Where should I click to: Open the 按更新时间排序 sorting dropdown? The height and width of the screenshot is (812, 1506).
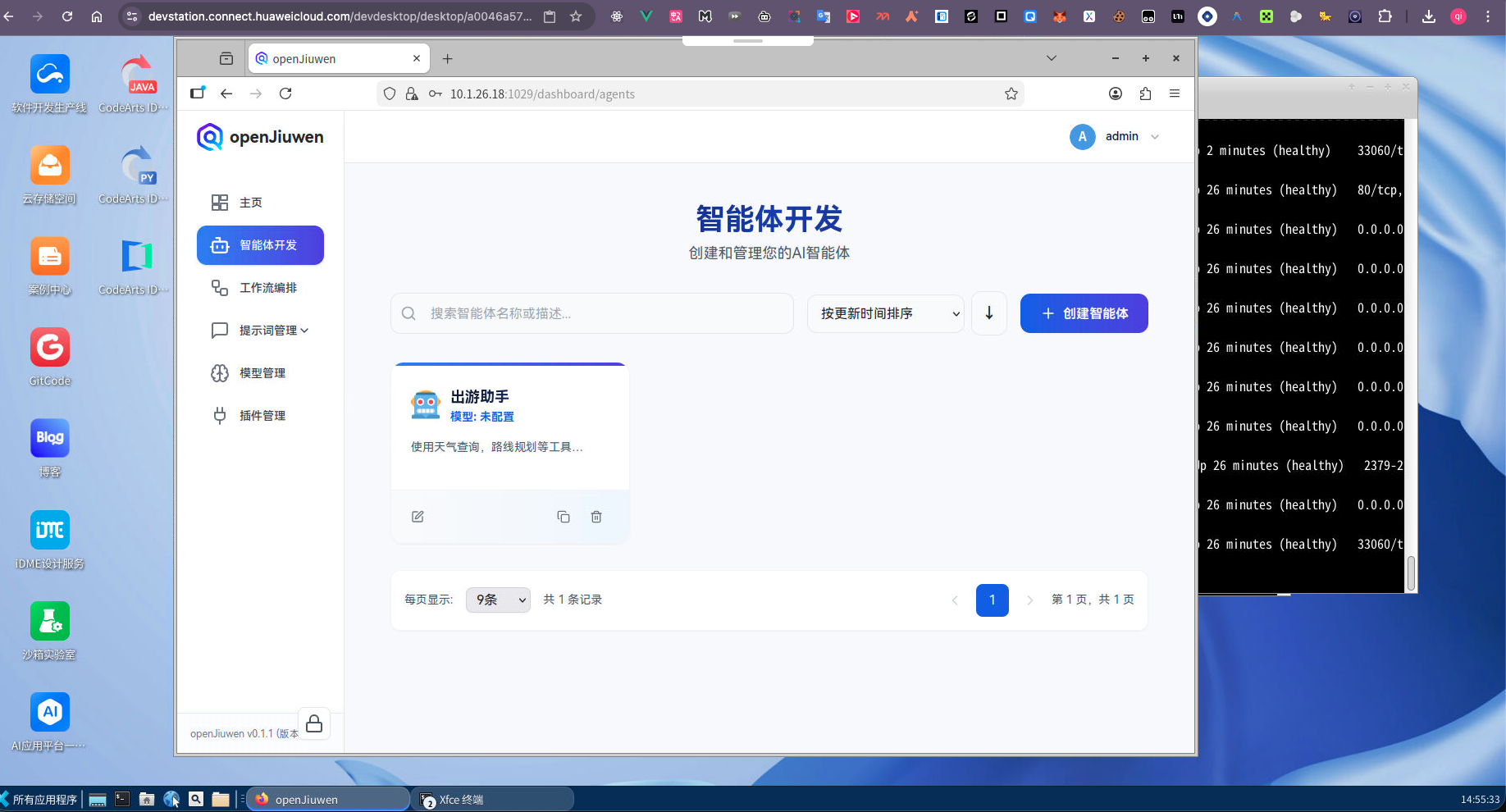tap(885, 313)
